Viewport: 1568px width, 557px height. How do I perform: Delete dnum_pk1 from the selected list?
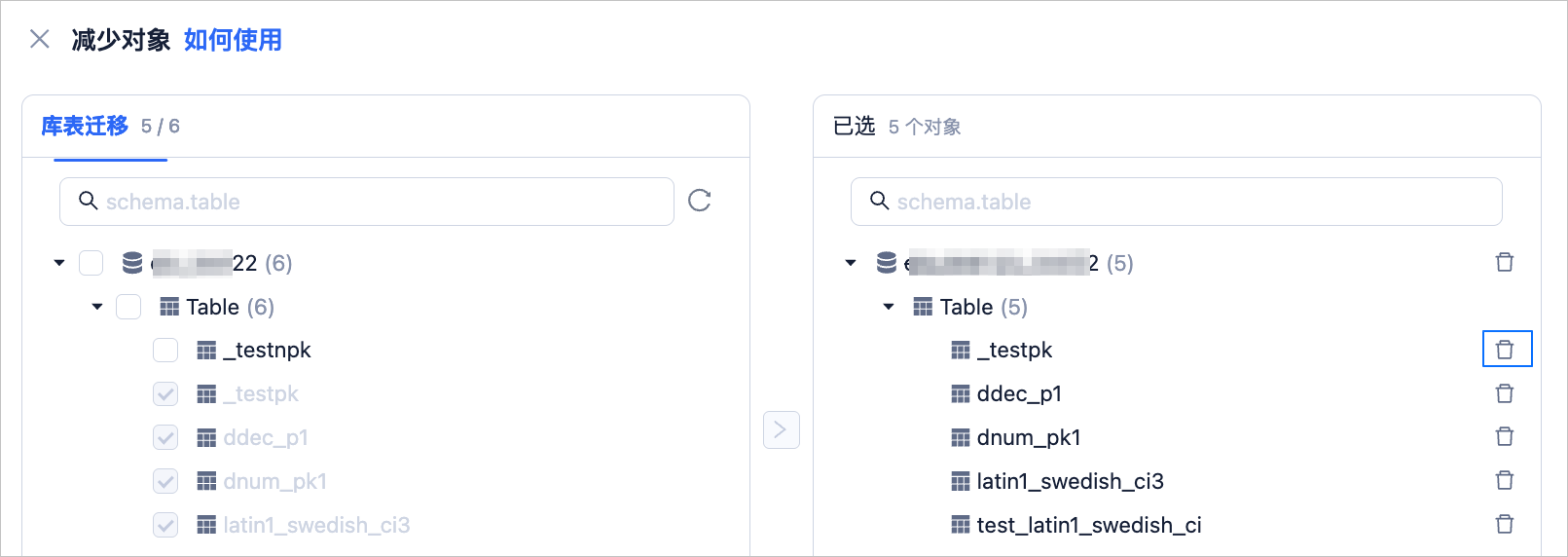coord(1505,436)
